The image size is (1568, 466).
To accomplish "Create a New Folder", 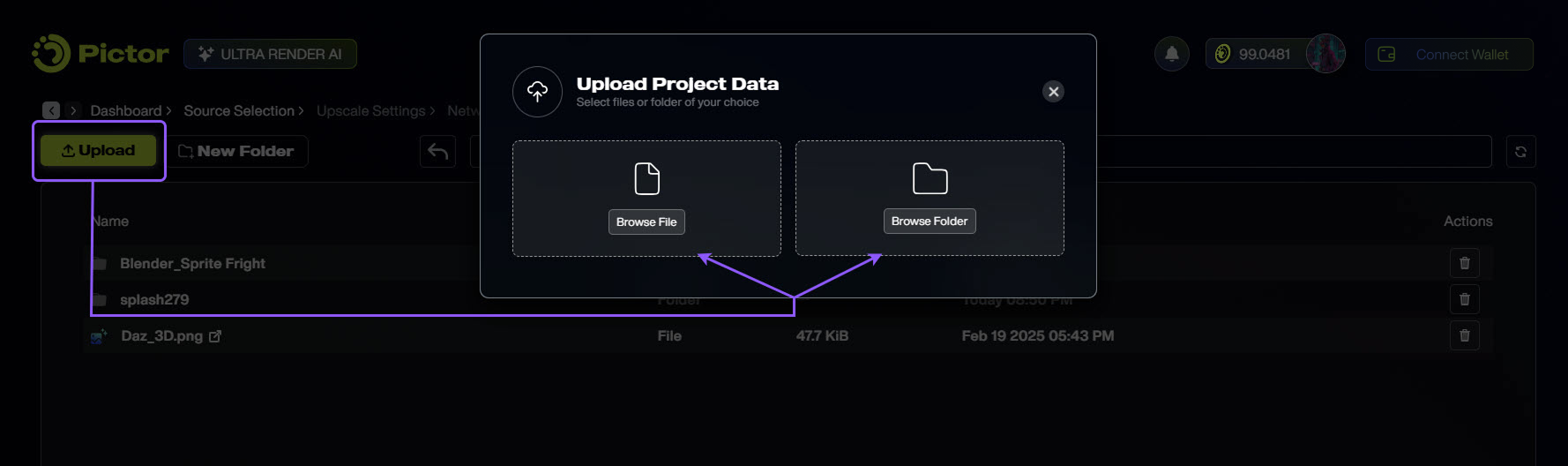I will (236, 151).
